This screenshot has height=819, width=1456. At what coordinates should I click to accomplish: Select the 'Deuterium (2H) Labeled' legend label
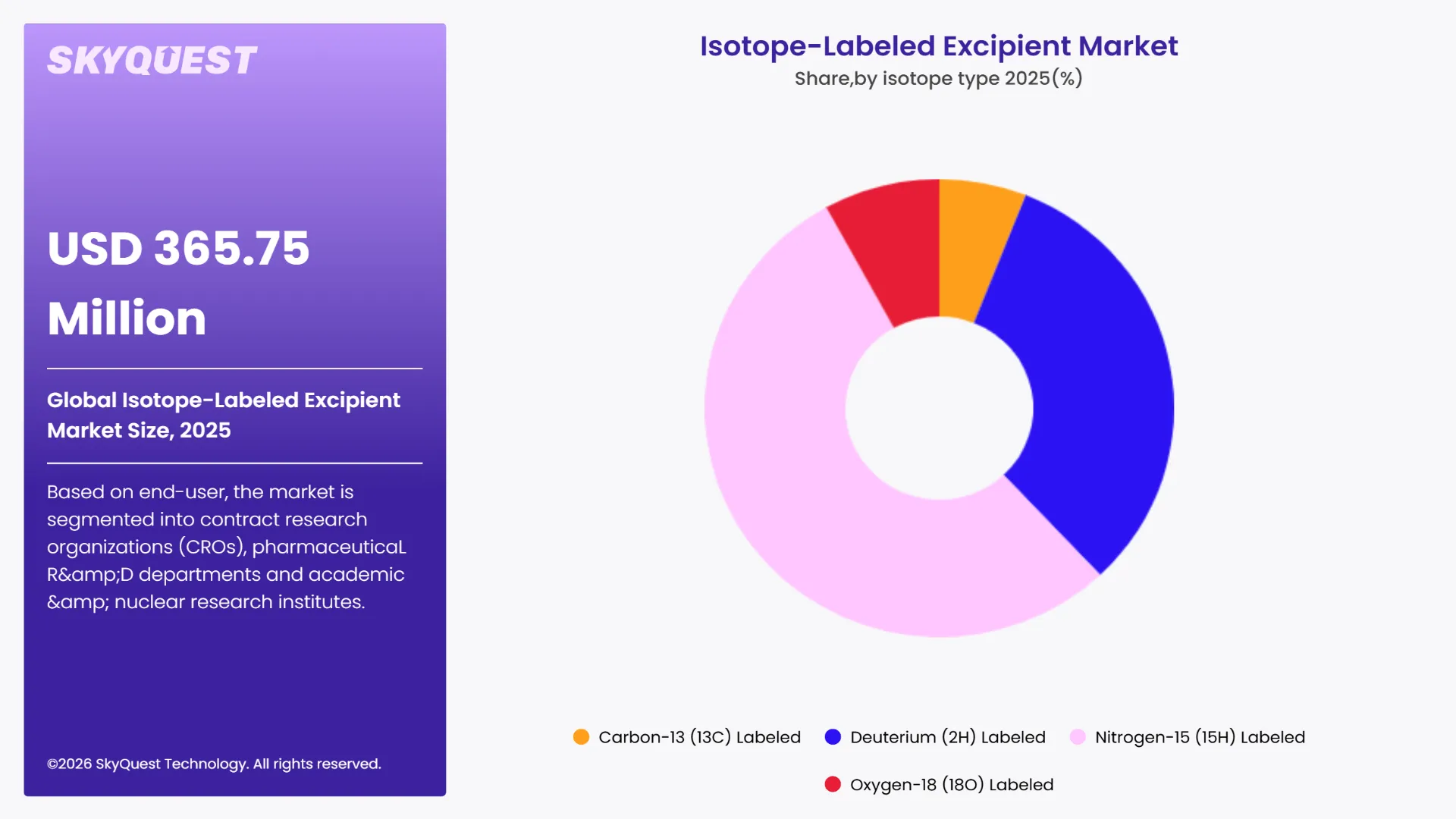pos(948,737)
